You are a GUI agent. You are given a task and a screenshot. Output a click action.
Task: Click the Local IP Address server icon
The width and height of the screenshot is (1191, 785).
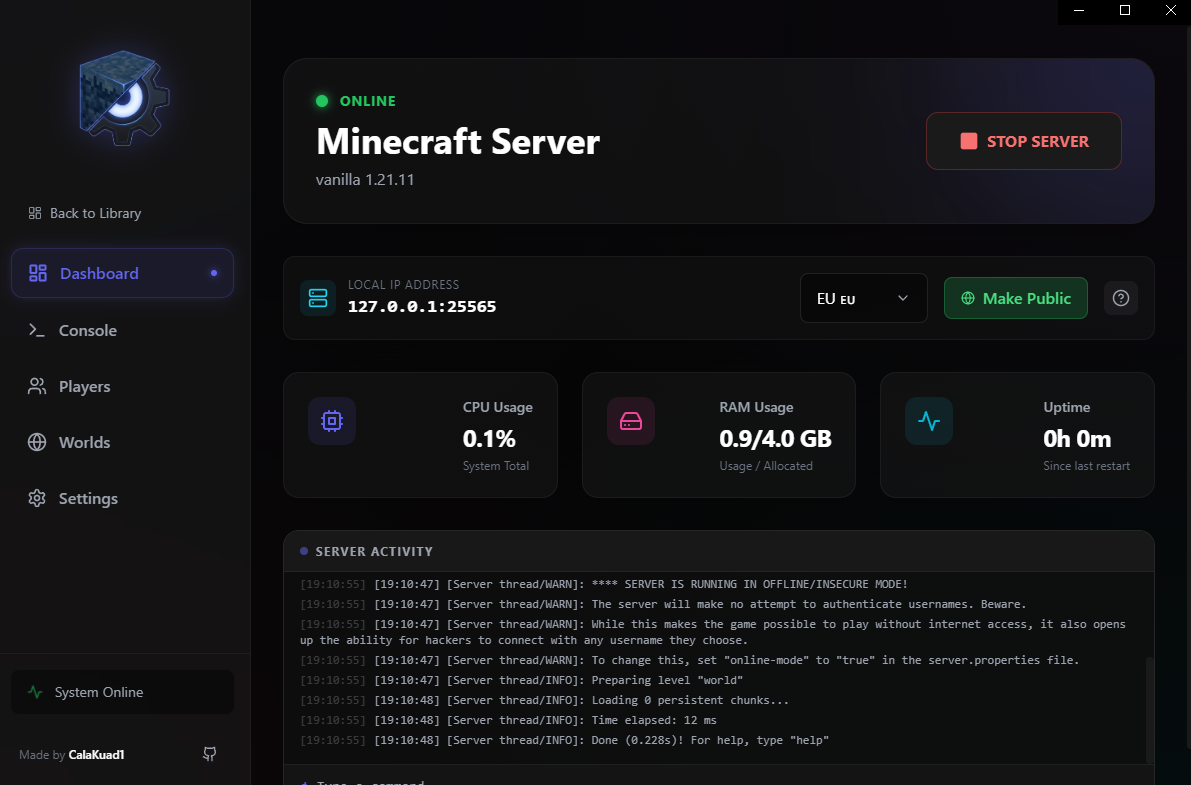tap(317, 297)
